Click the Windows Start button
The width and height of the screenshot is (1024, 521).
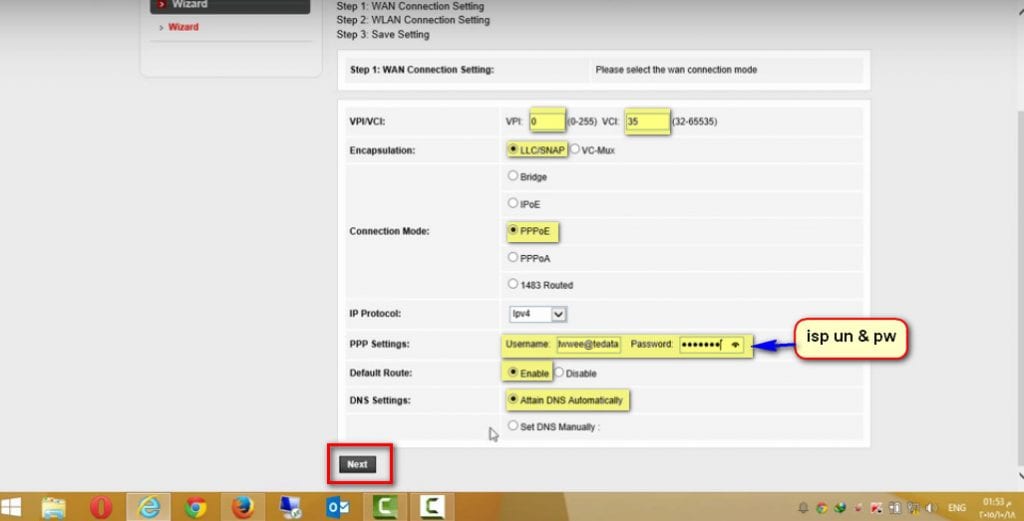[x=11, y=507]
